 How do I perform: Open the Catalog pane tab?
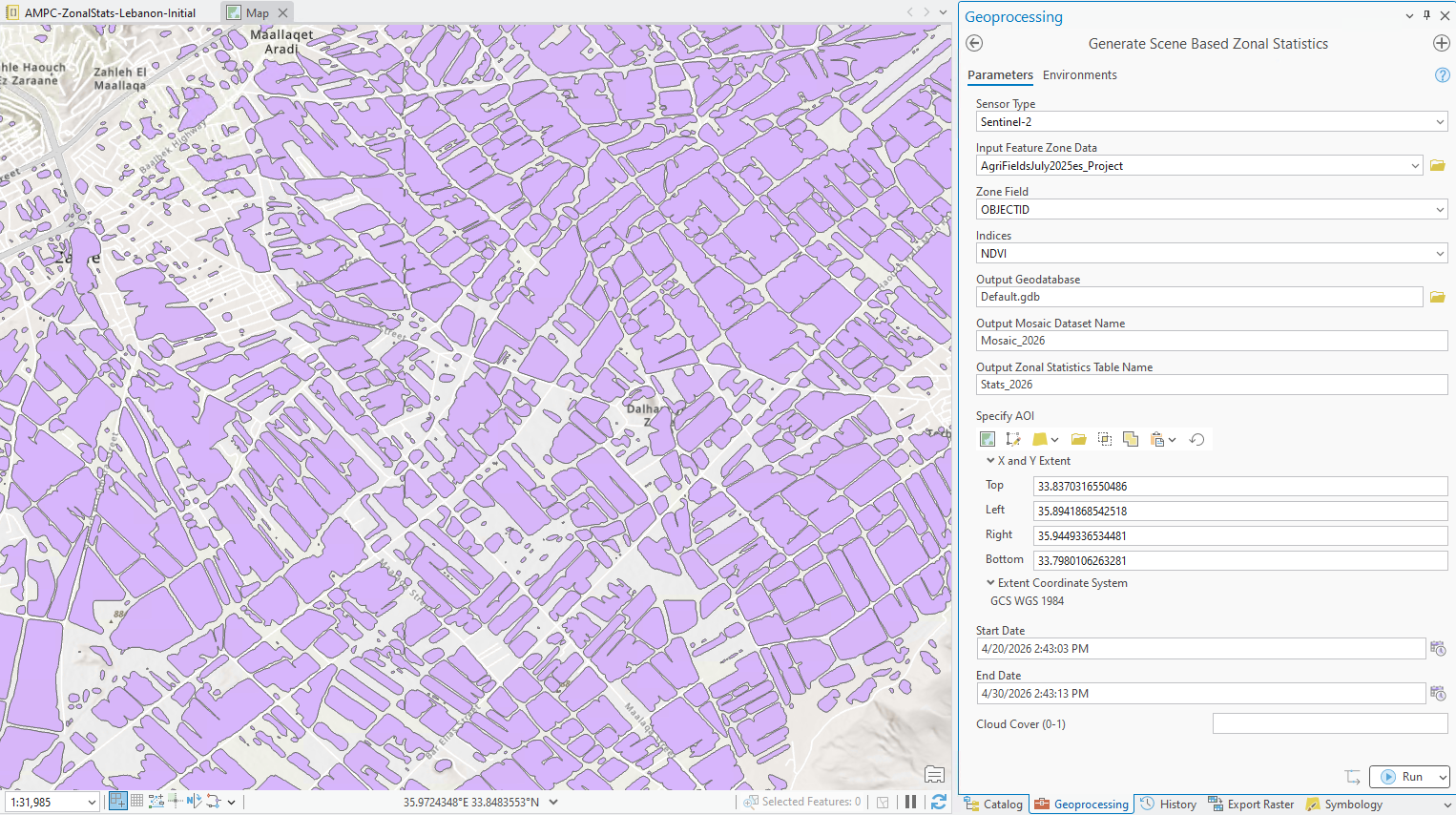pyautogui.click(x=994, y=805)
